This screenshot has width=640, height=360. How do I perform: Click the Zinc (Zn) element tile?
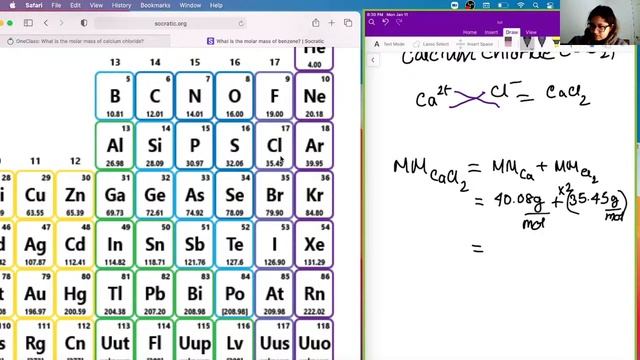click(75, 195)
